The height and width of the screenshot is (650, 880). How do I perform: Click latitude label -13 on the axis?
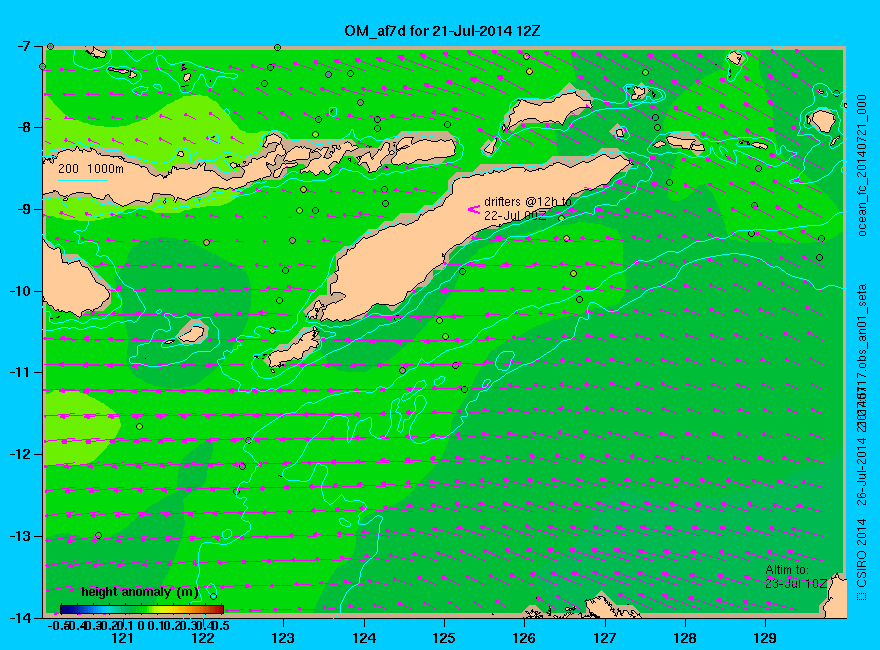(x=21, y=536)
